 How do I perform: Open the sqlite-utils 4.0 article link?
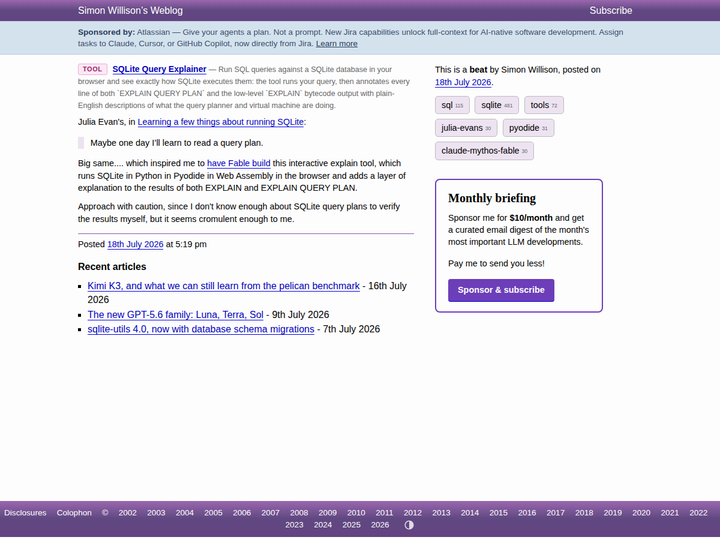tap(201, 329)
